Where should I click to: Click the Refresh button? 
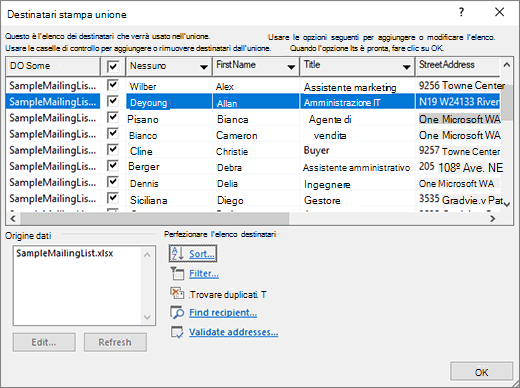coord(115,342)
